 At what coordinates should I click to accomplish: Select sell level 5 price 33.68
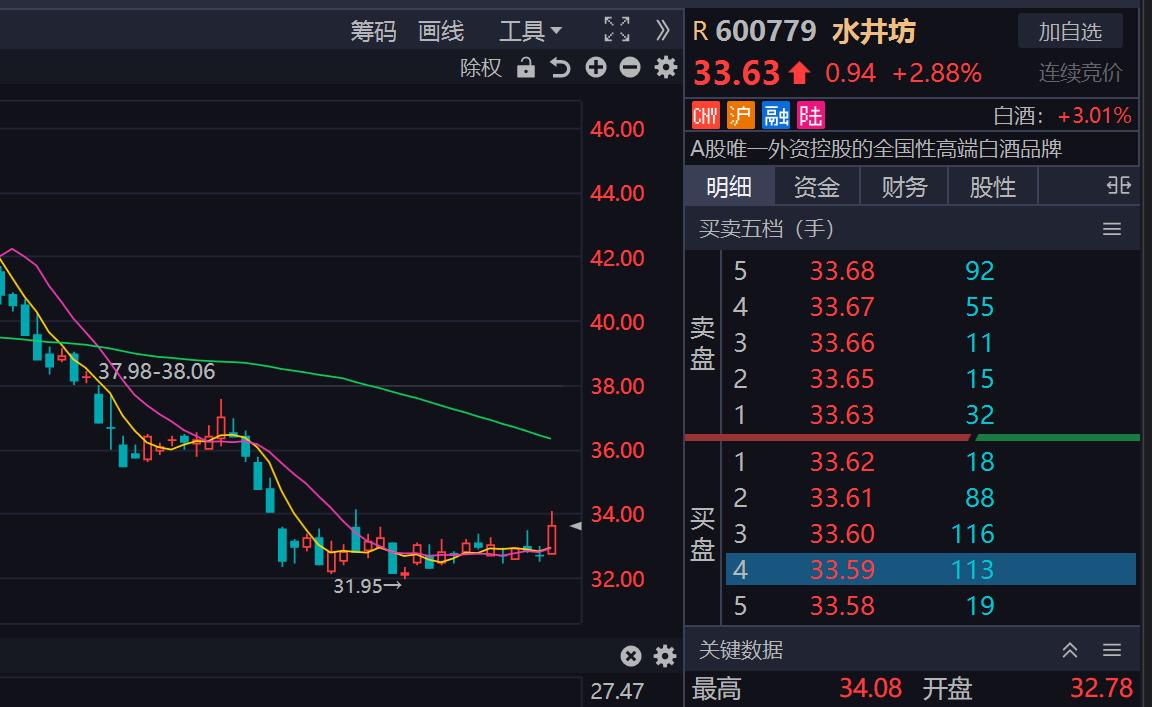(x=842, y=271)
